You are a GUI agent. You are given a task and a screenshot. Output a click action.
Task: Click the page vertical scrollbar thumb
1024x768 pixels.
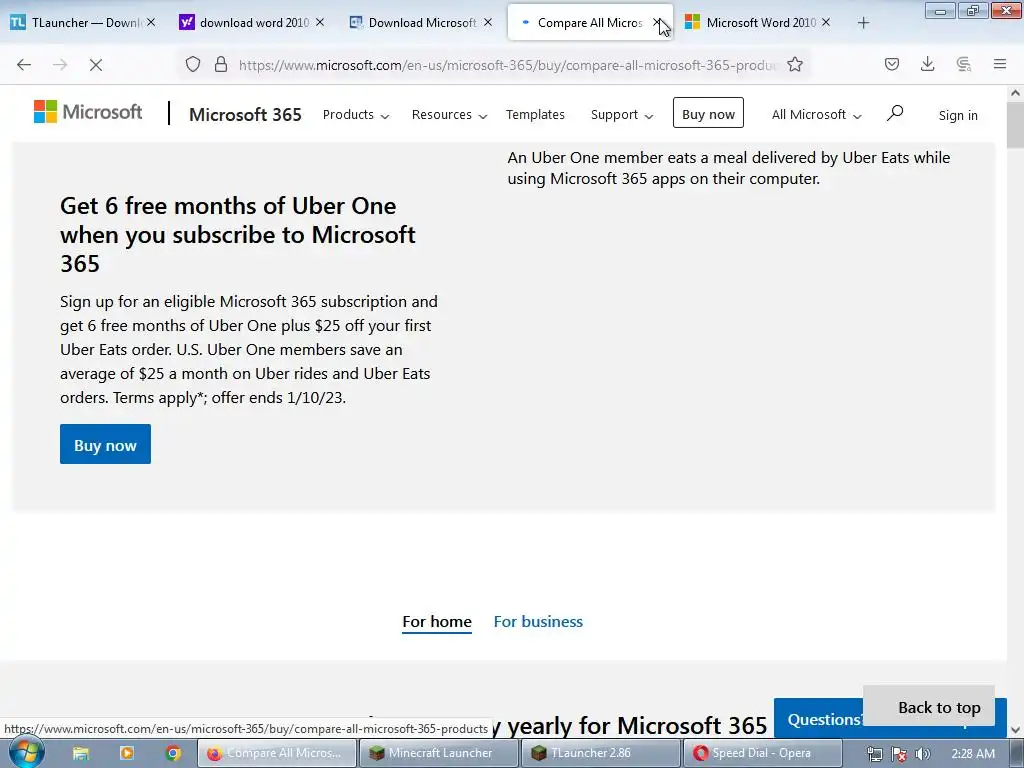coord(1016,124)
